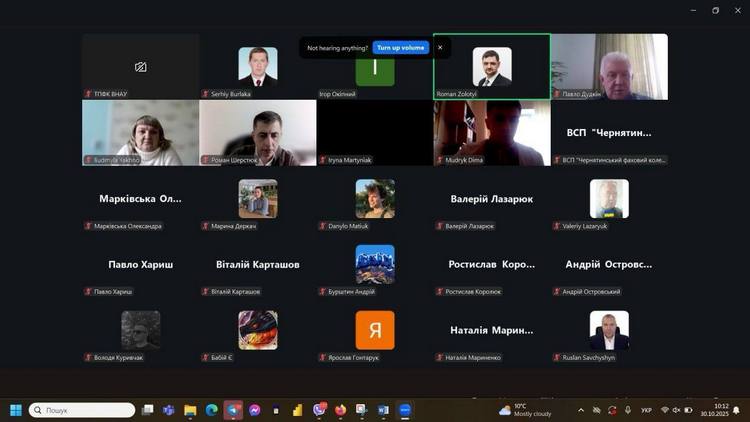The width and height of the screenshot is (750, 422).
Task: Expand the hidden system tray icons chevron
Action: (581, 410)
